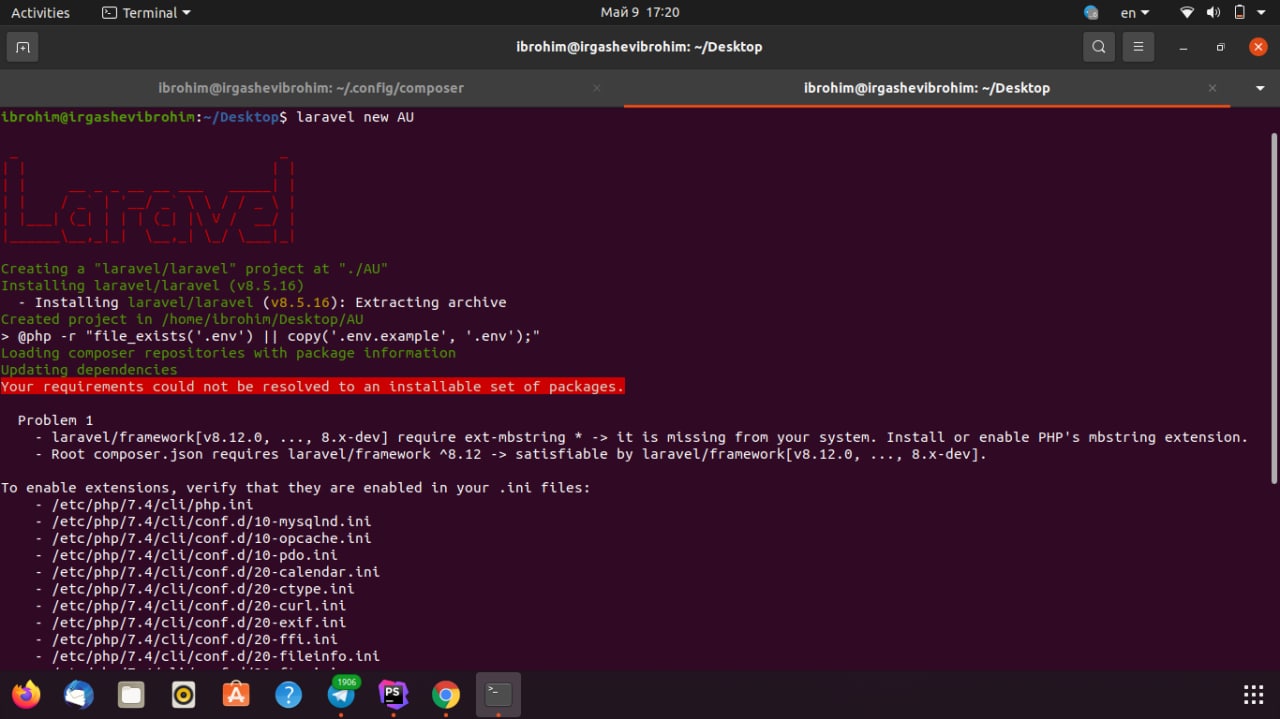Click the volume speaker icon in the top bar
This screenshot has height=719, width=1280.
coord(1214,13)
